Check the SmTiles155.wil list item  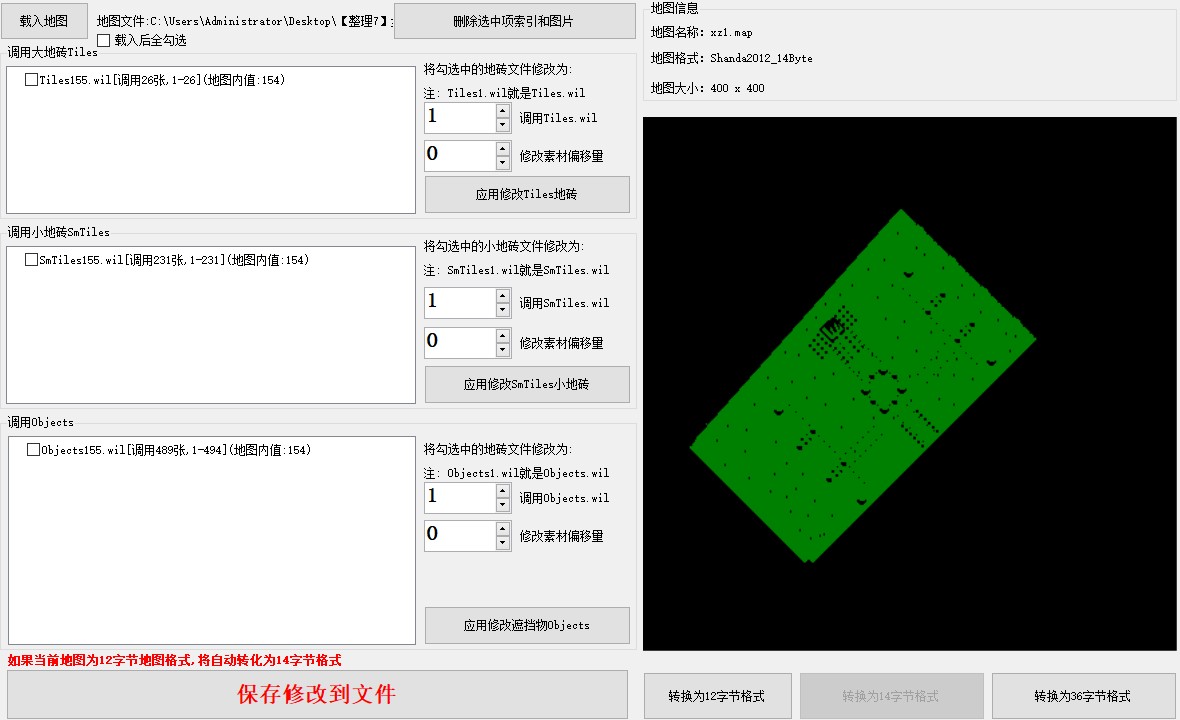[32, 260]
